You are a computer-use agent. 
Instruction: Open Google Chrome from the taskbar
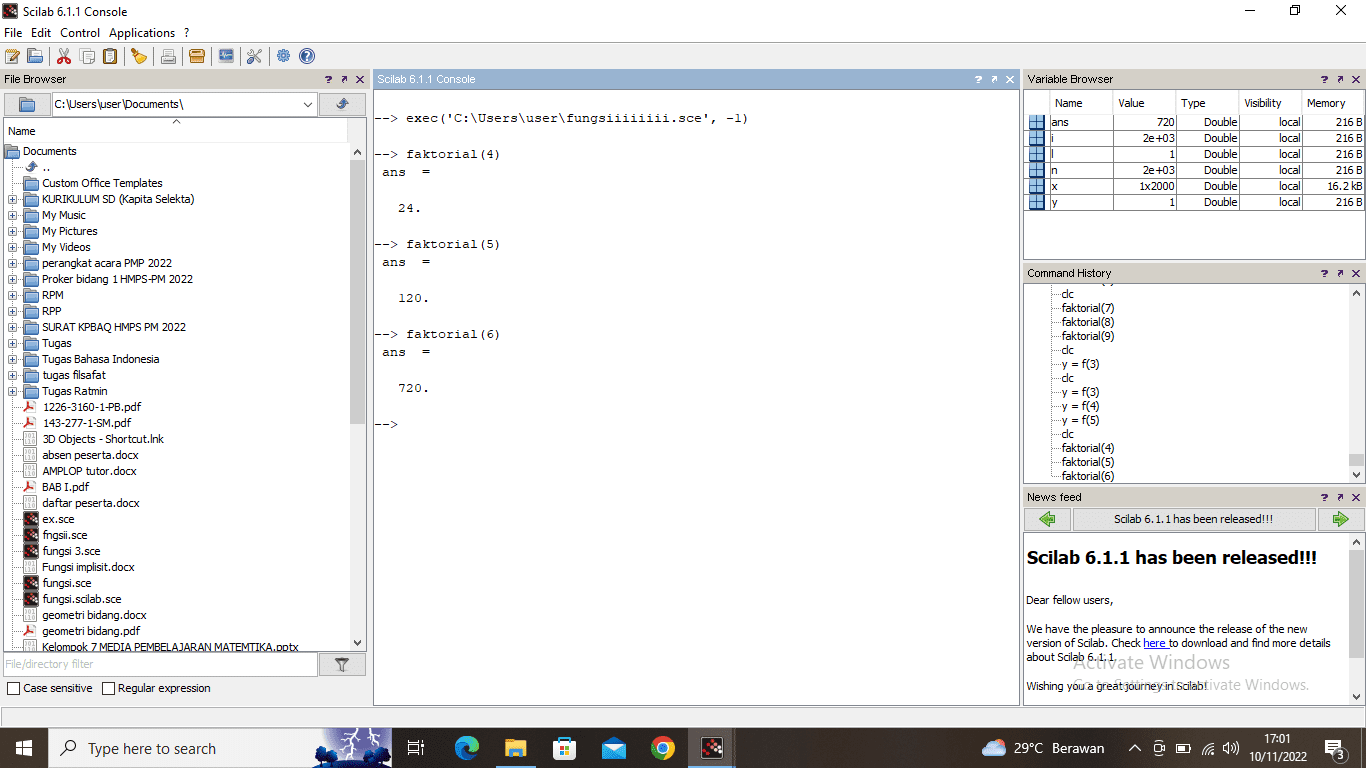click(x=662, y=748)
